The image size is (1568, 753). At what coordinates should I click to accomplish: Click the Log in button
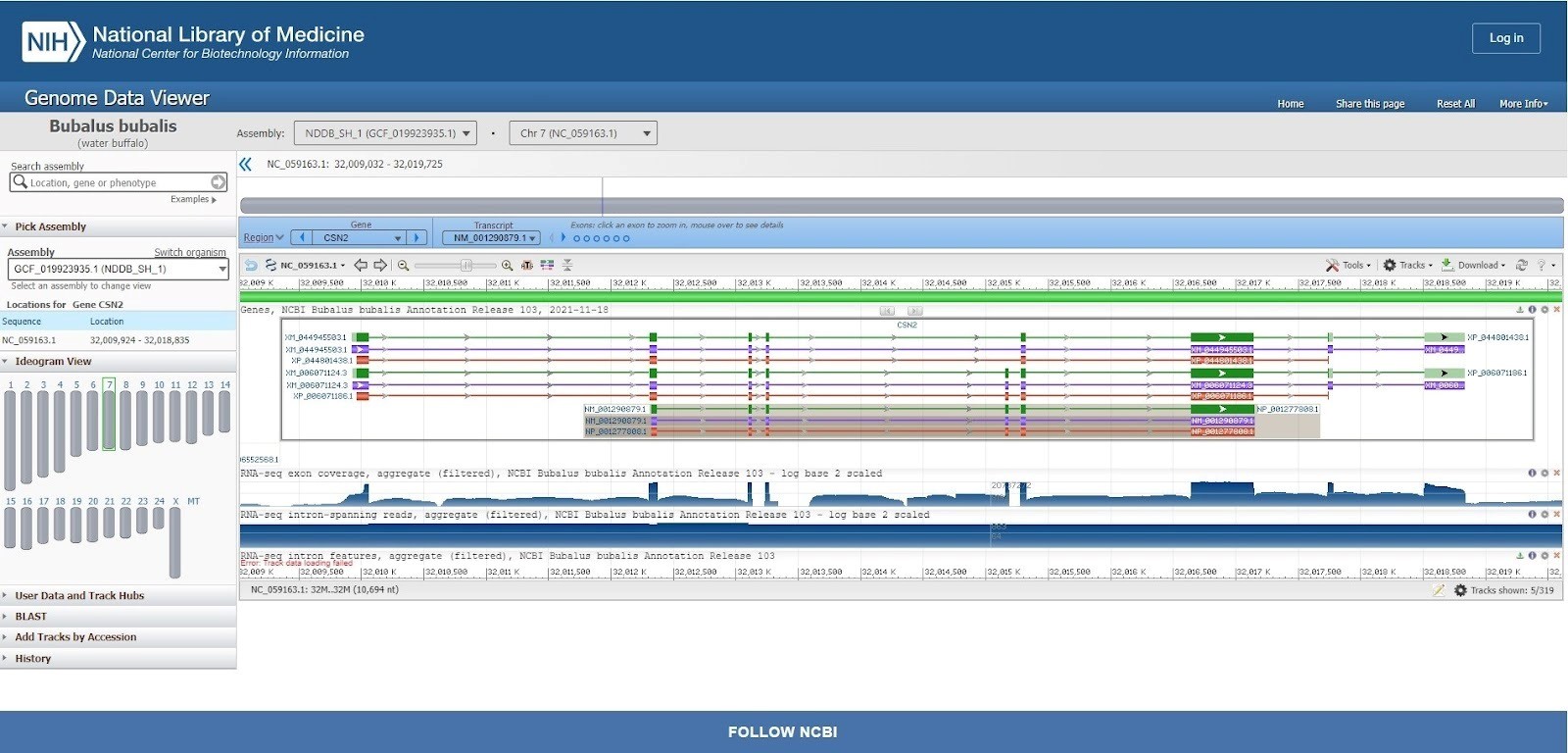click(x=1505, y=38)
